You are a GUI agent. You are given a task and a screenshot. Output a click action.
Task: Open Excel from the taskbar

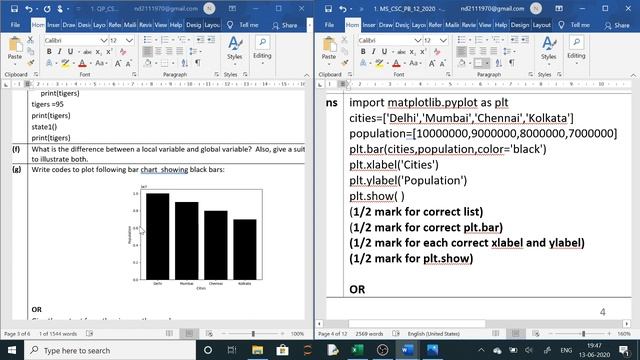point(358,350)
